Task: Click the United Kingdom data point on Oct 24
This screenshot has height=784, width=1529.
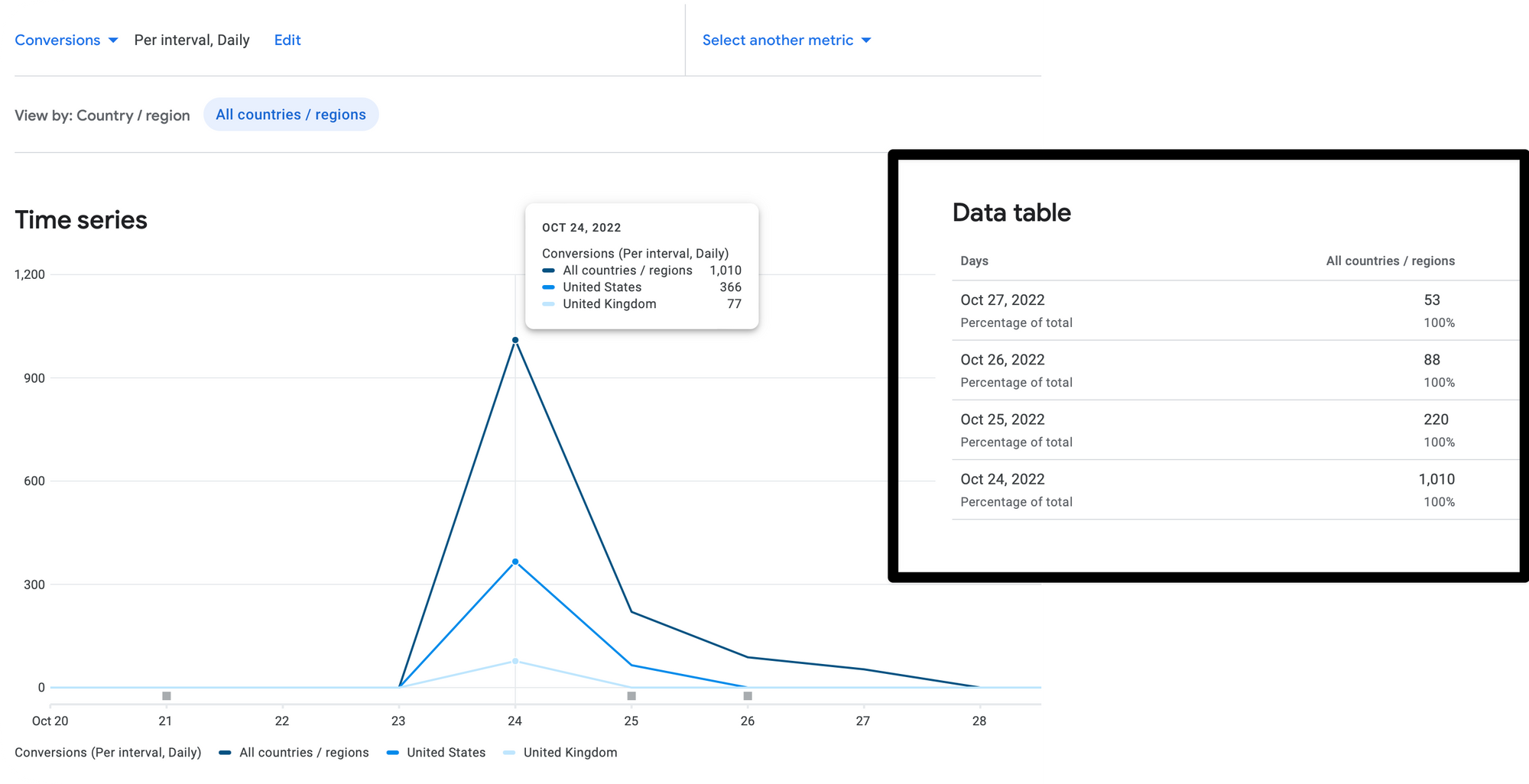Action: pyautogui.click(x=515, y=661)
